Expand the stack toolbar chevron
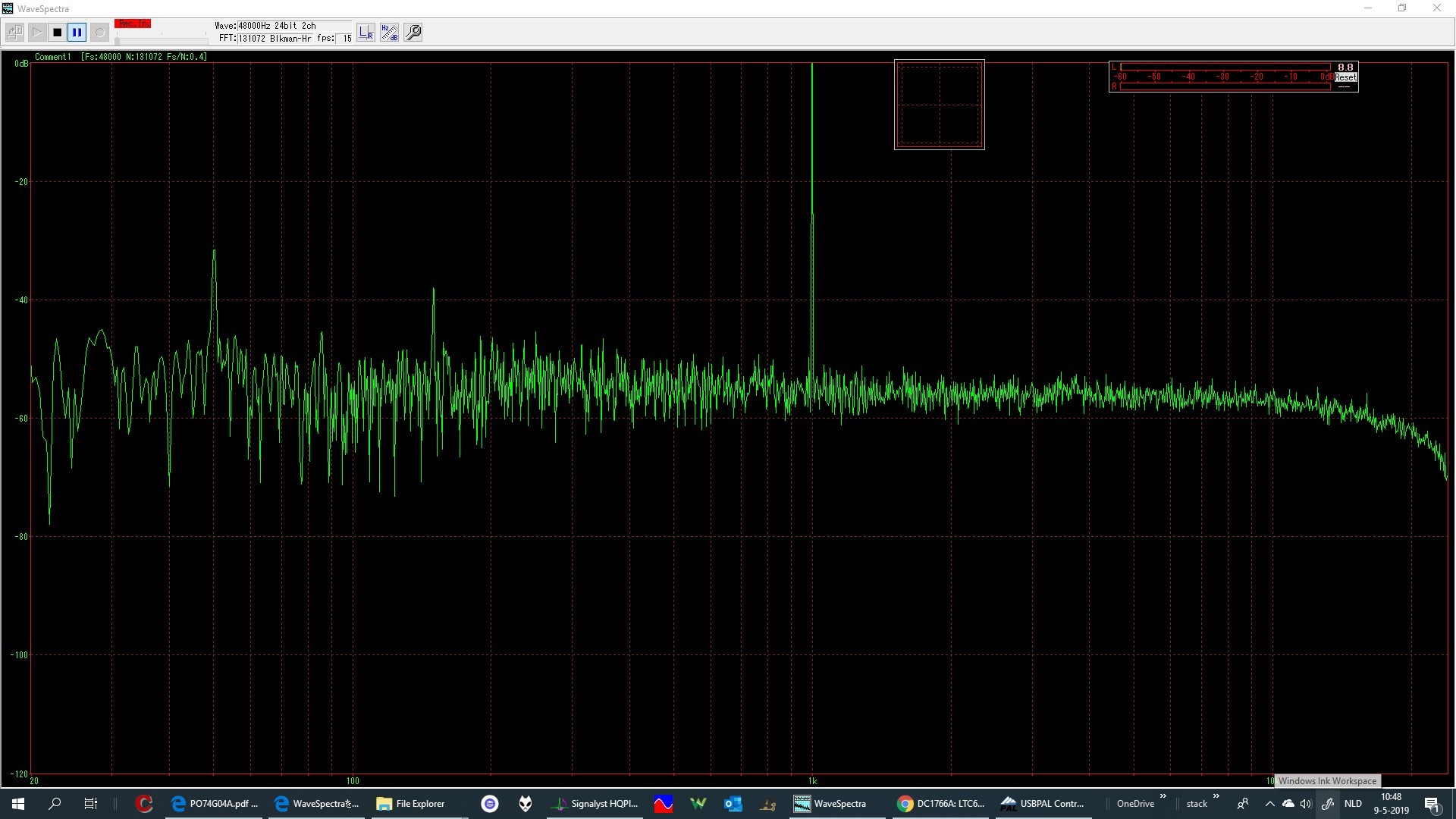This screenshot has width=1456, height=819. pyautogui.click(x=1216, y=796)
